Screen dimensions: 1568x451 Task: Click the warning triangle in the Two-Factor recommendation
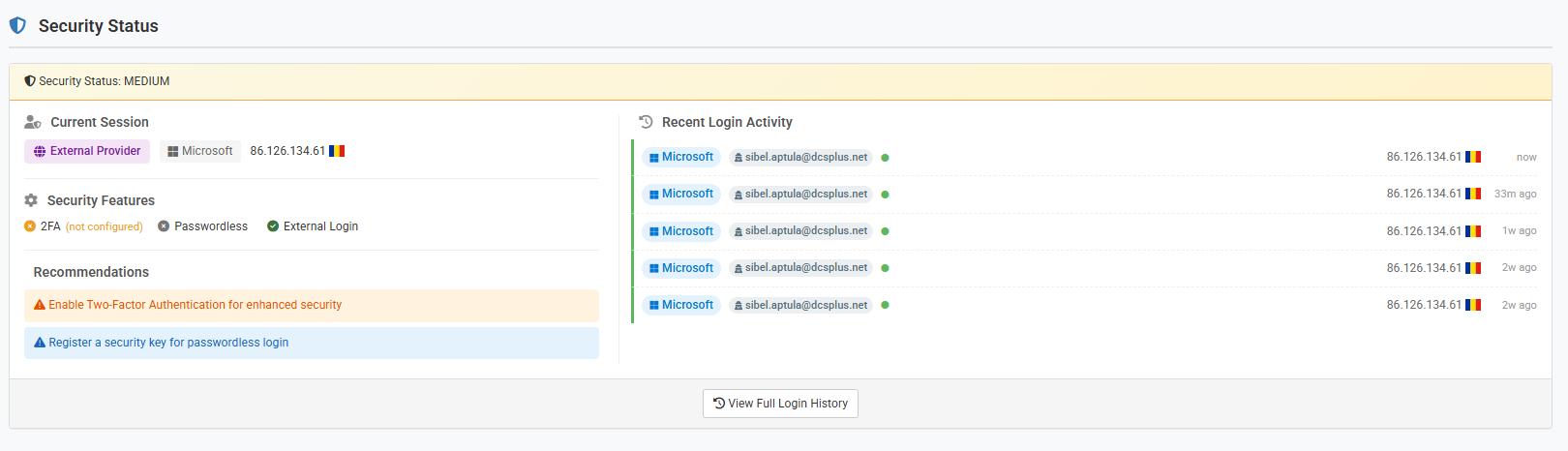40,305
